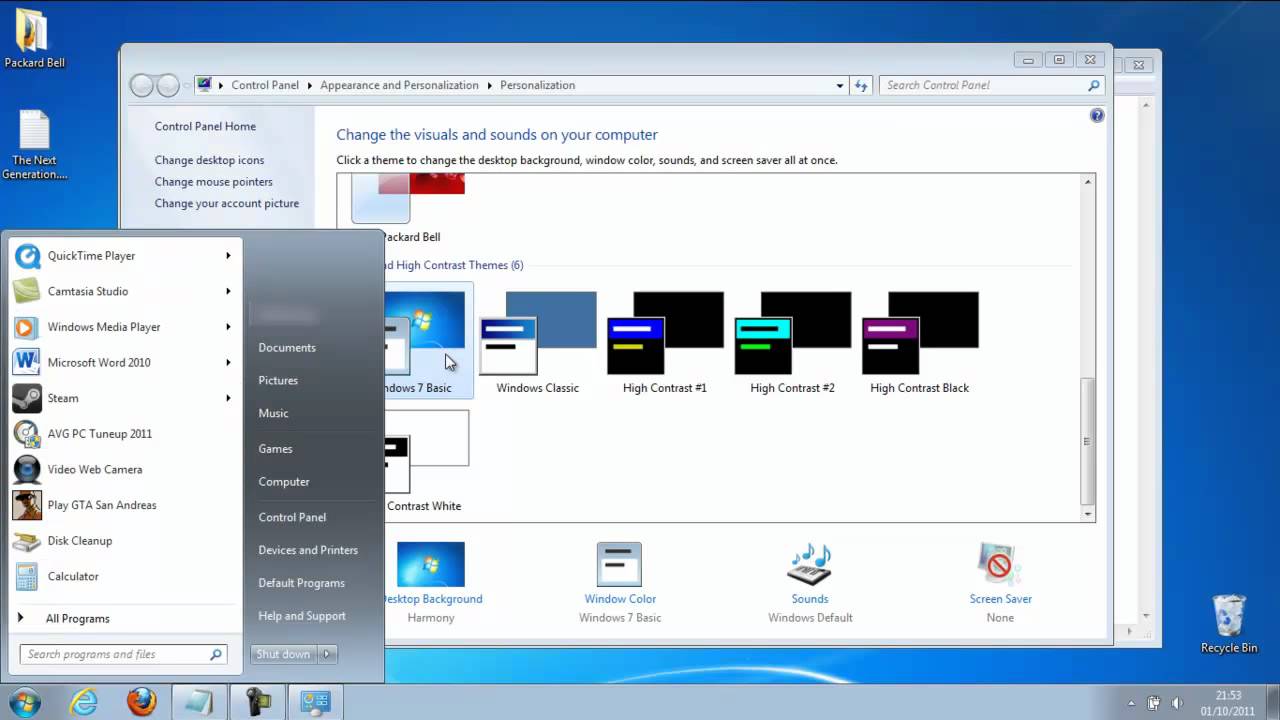Select the High Contrast #2 theme
The image size is (1280, 720).
pyautogui.click(x=792, y=341)
